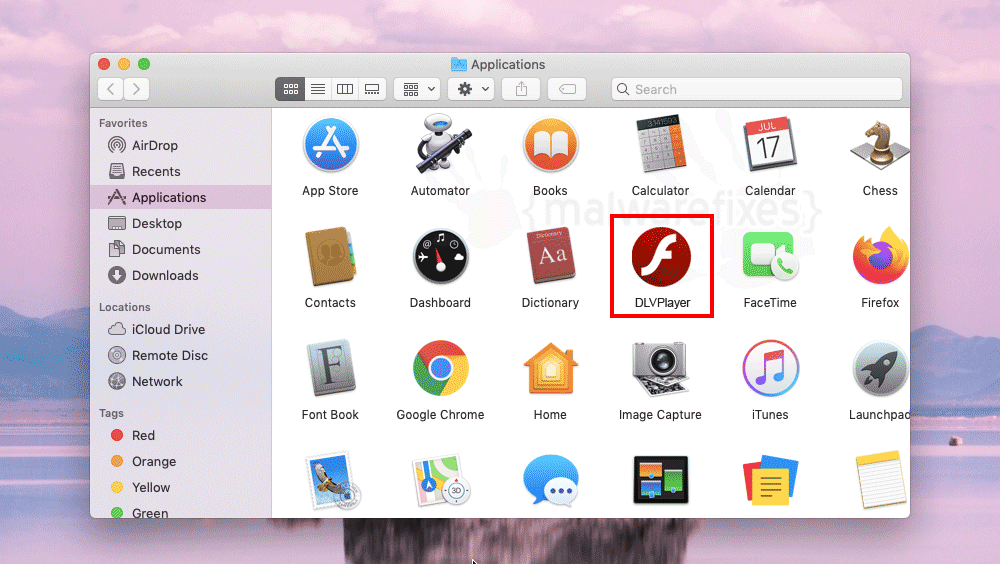Select the Mission Control icon
The width and height of the screenshot is (1000, 564).
pos(661,480)
